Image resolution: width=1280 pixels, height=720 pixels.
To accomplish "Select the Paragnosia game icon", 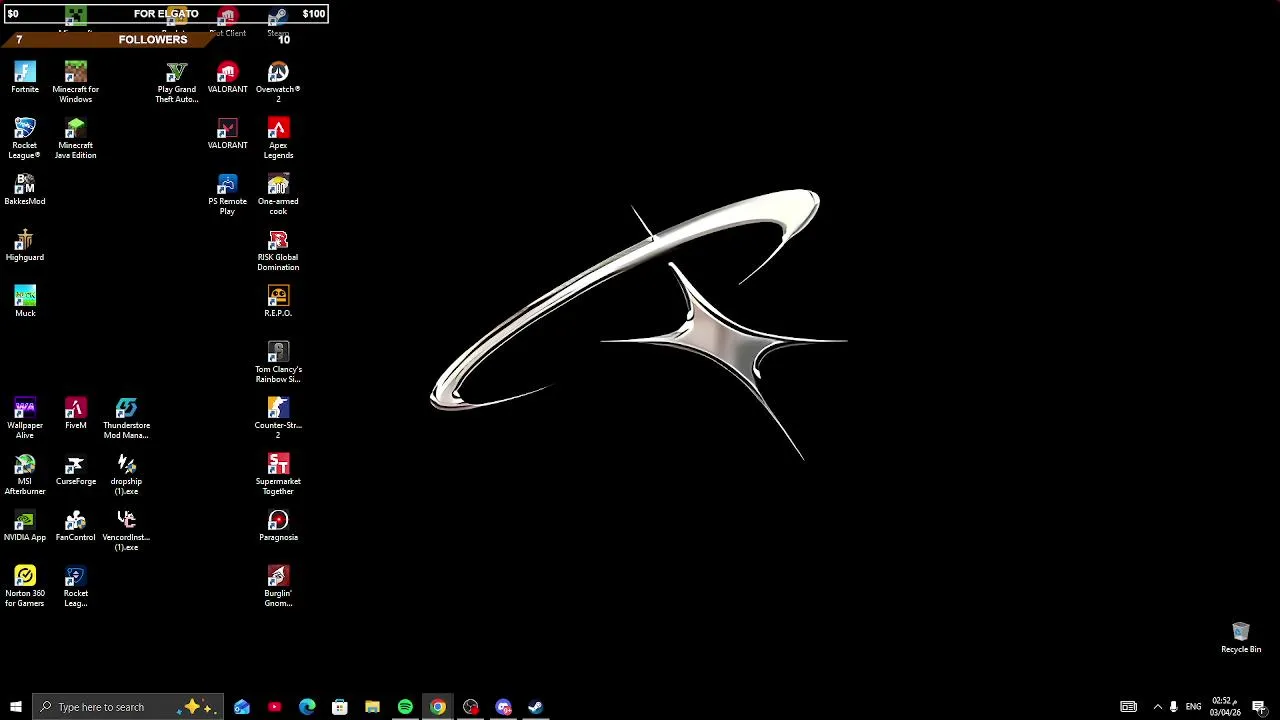I will 278,526.
